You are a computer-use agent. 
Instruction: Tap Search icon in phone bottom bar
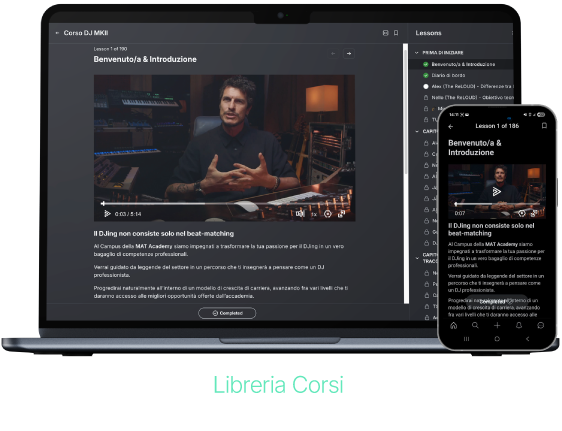coord(475,326)
